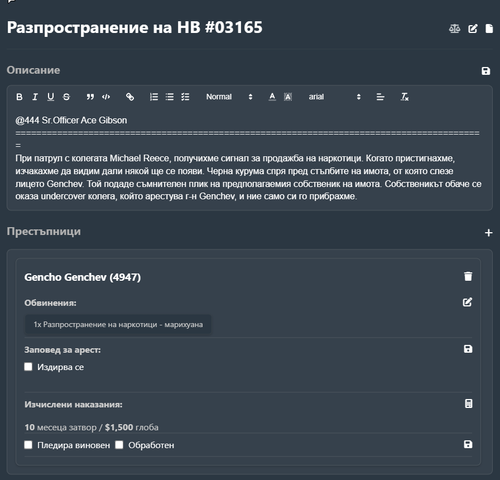The width and height of the screenshot is (500, 480).
Task: Insert a blockquote
Action: point(90,97)
